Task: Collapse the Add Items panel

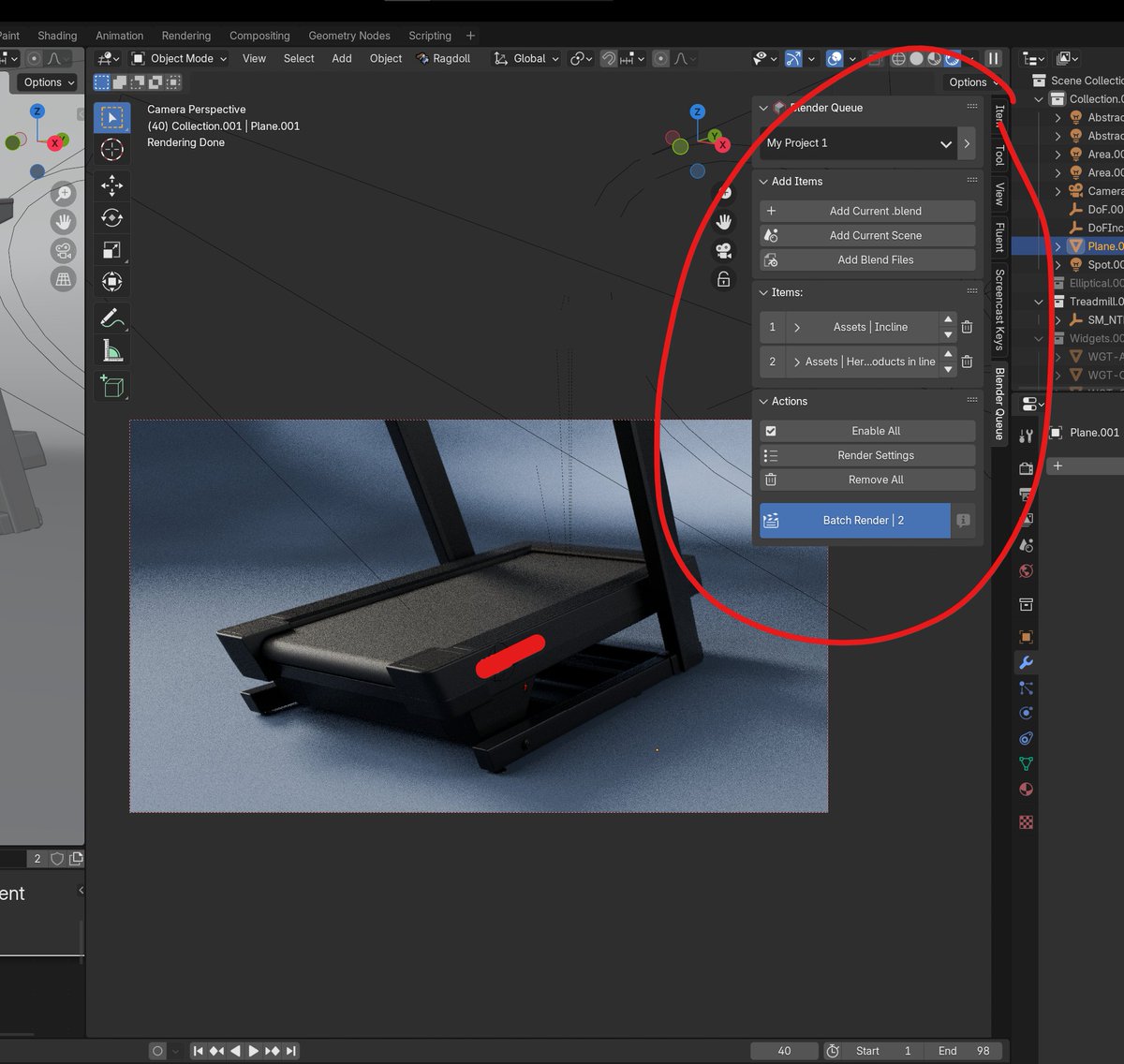Action: click(x=763, y=182)
